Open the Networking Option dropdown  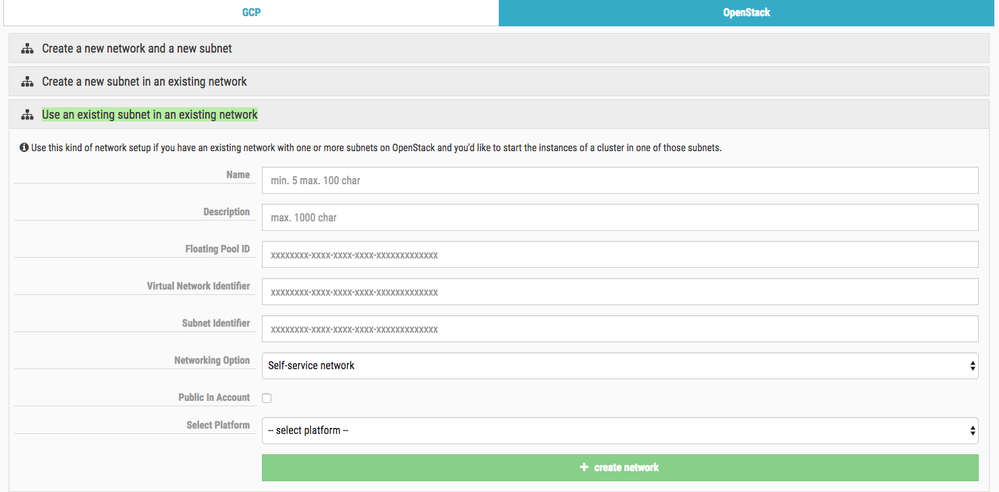(620, 366)
